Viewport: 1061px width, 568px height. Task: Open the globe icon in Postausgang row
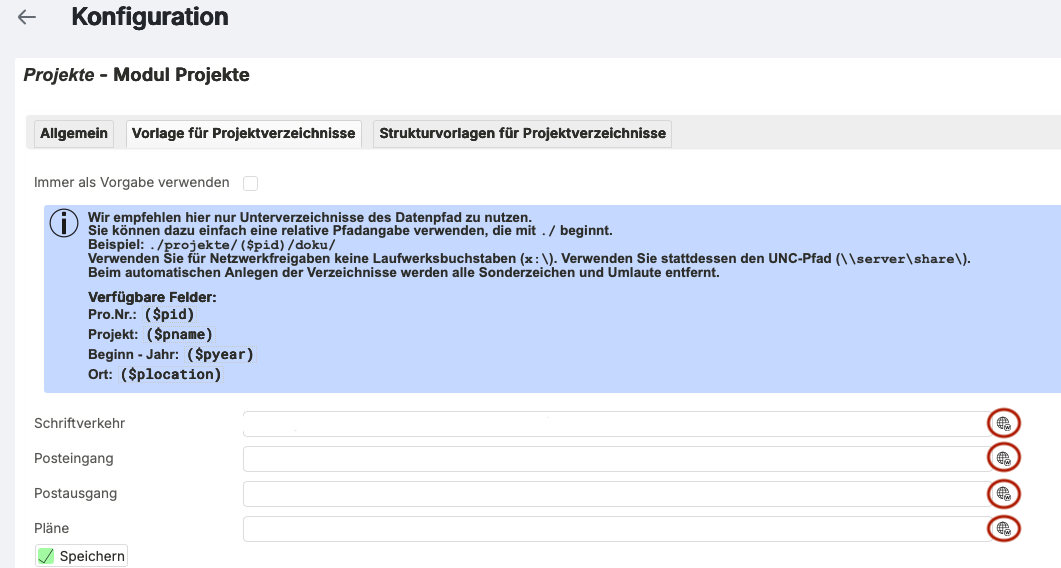pyautogui.click(x=1003, y=494)
